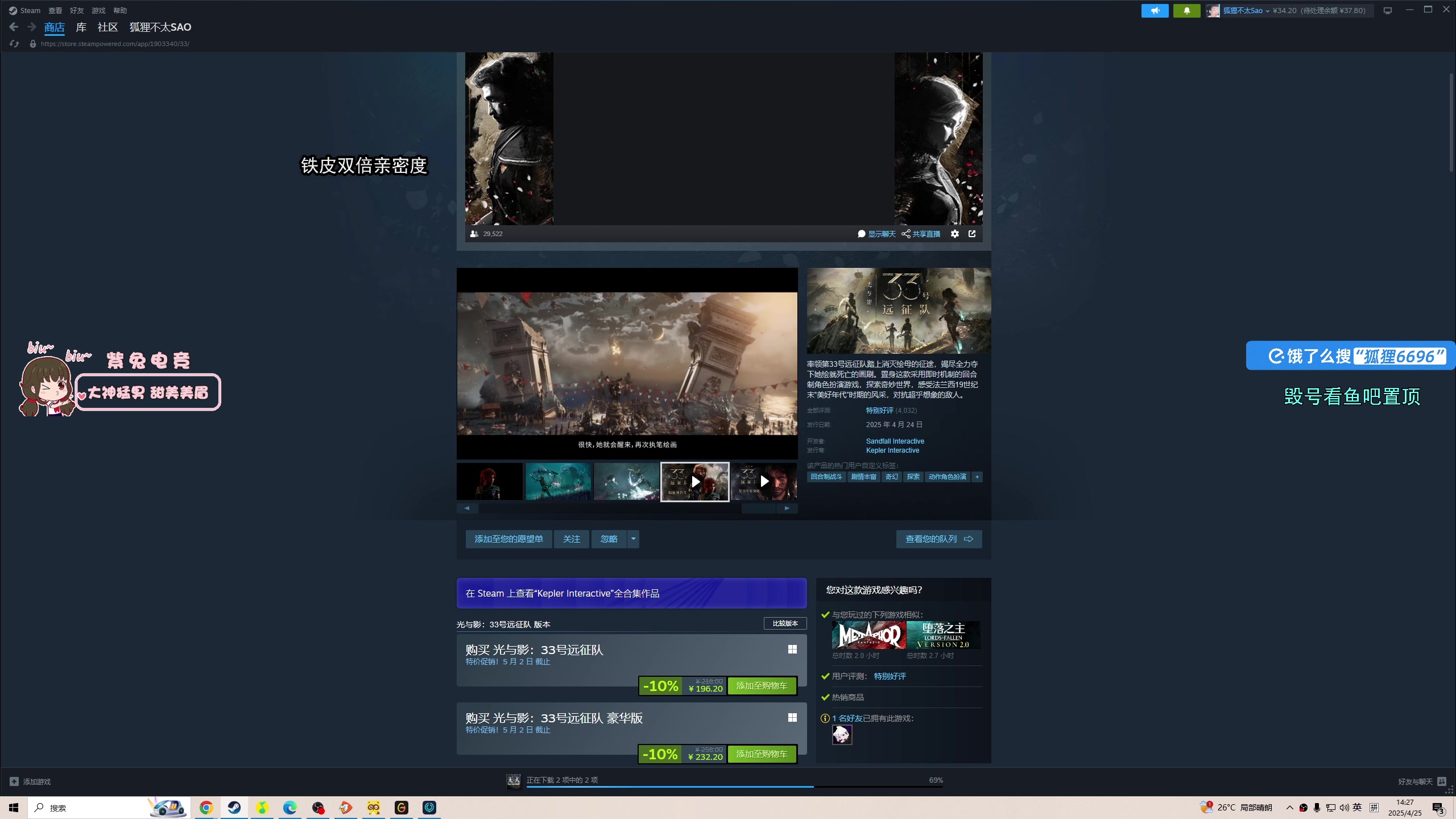The width and height of the screenshot is (1456, 819).
Task: Open Friends & Chat panel
Action: 1422,781
